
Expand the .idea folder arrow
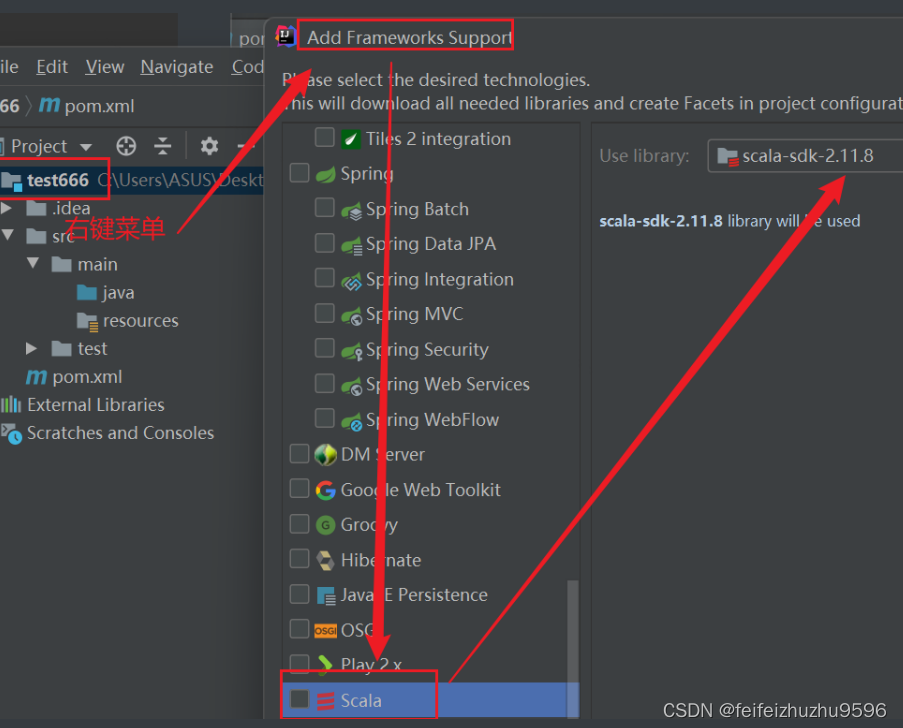pyautogui.click(x=6, y=208)
